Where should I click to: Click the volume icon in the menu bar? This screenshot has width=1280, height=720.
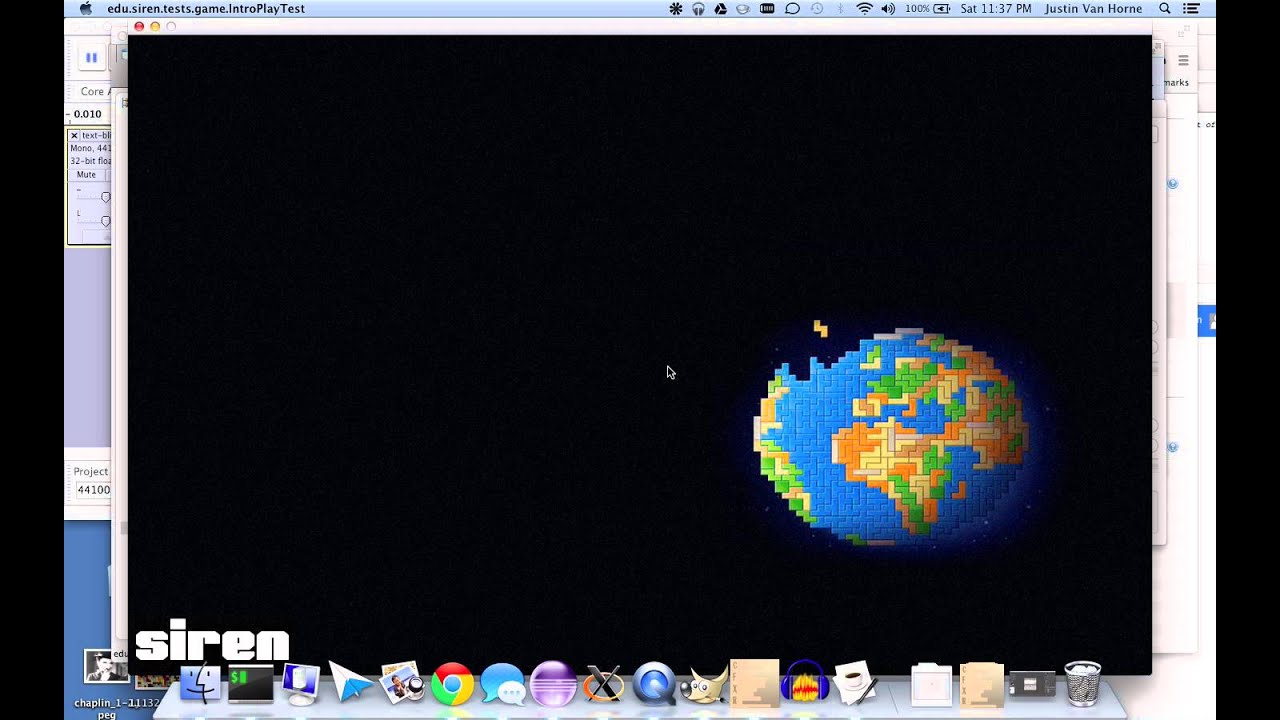(888, 8)
